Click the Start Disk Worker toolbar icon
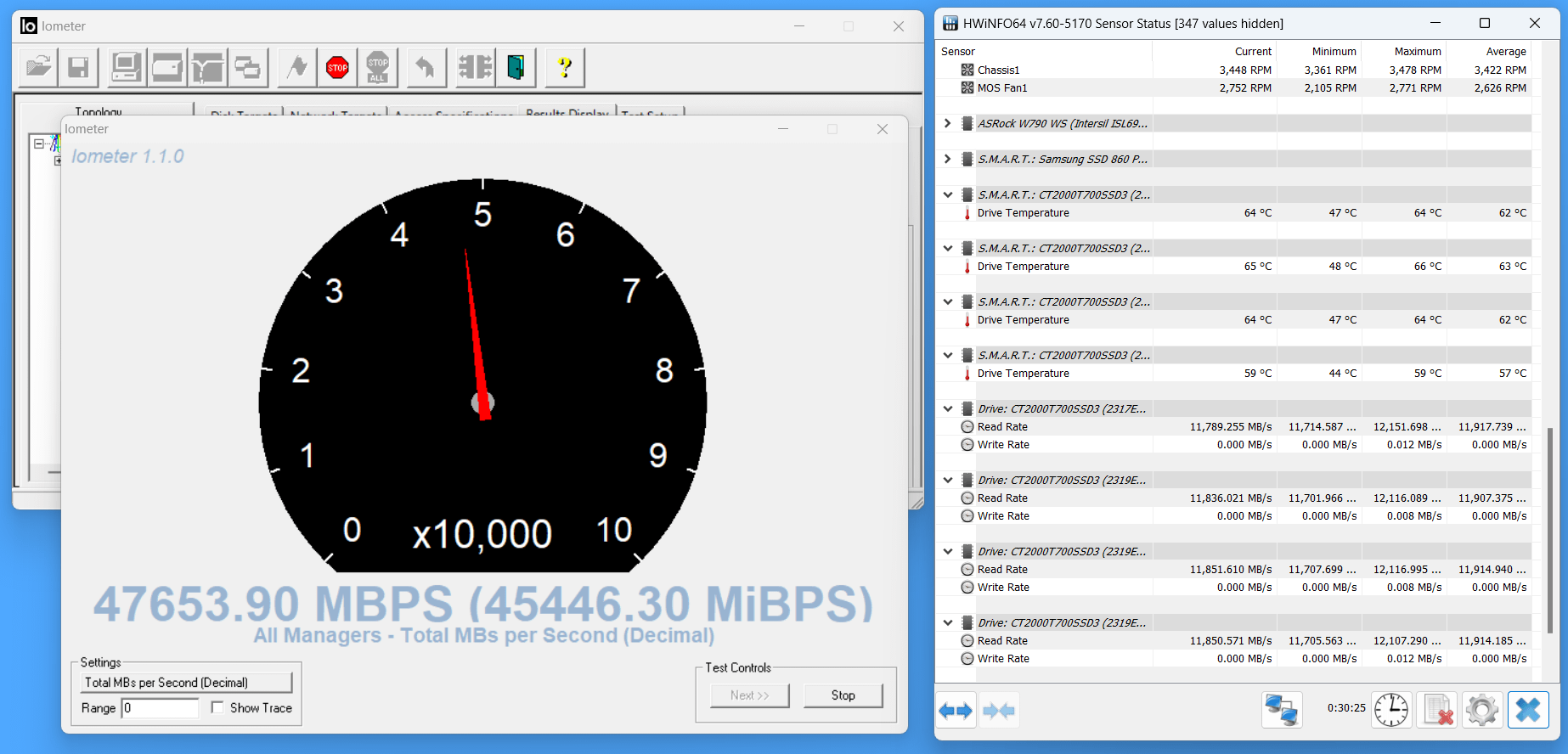 coord(166,66)
